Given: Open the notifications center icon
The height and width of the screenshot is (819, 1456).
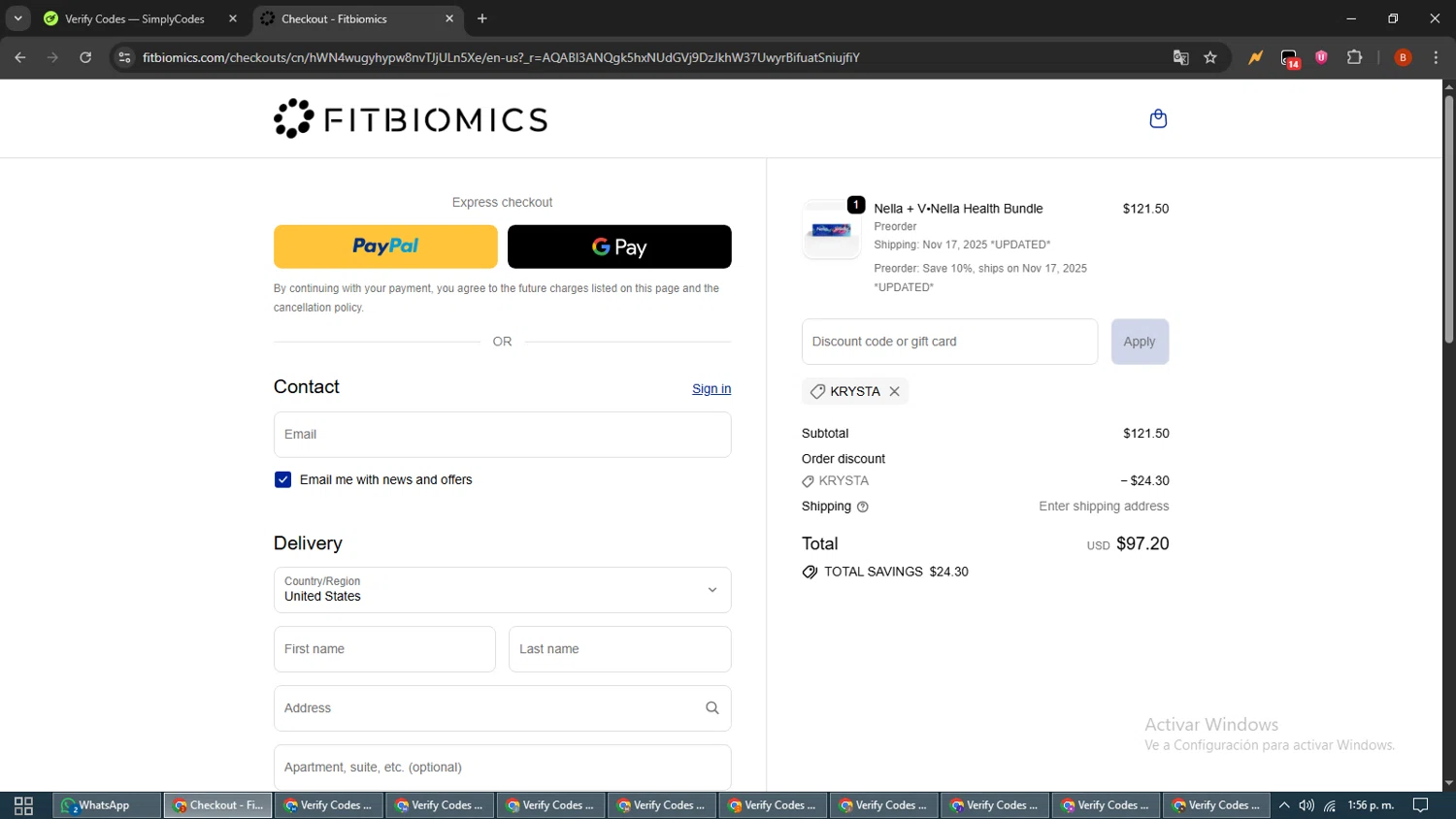Looking at the screenshot, I should [x=1421, y=805].
